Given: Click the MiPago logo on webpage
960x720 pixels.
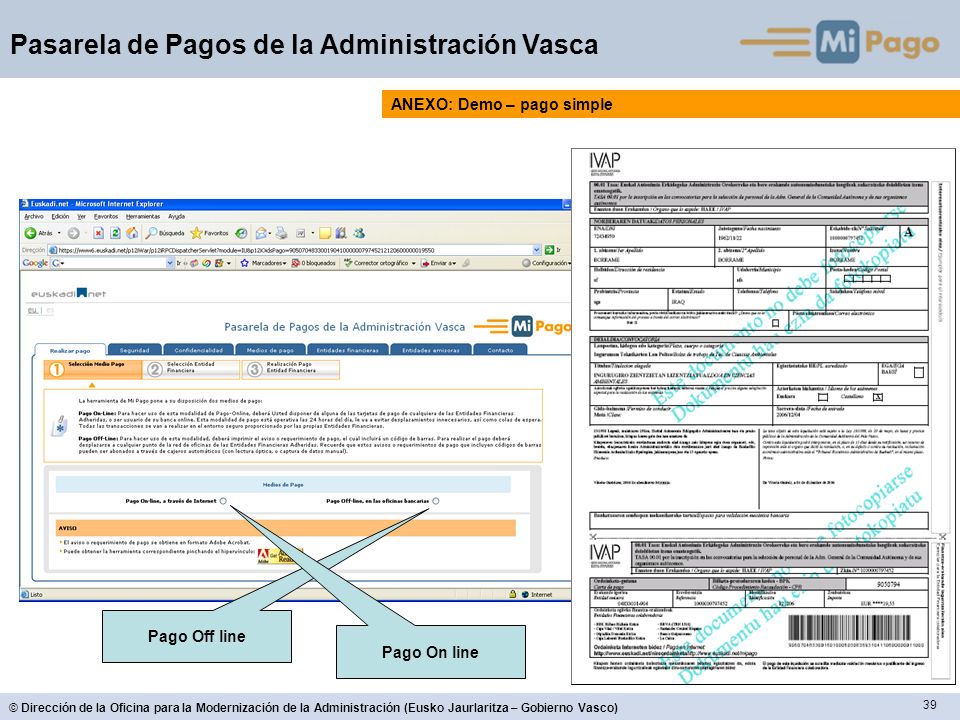Looking at the screenshot, I should point(522,326).
